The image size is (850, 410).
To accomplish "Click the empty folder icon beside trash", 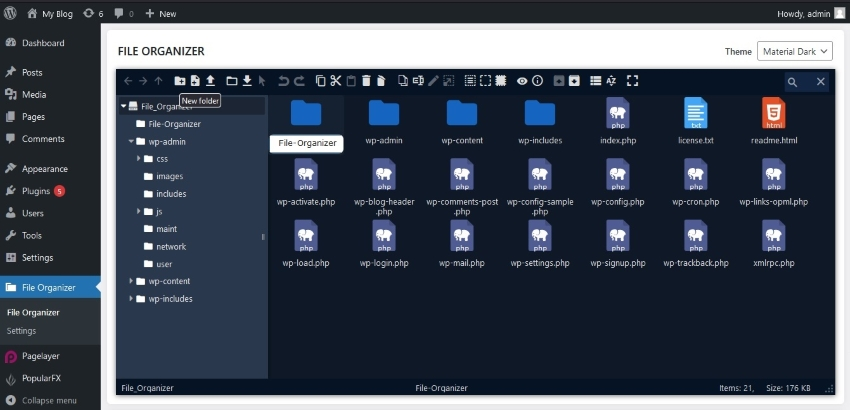I will point(381,81).
